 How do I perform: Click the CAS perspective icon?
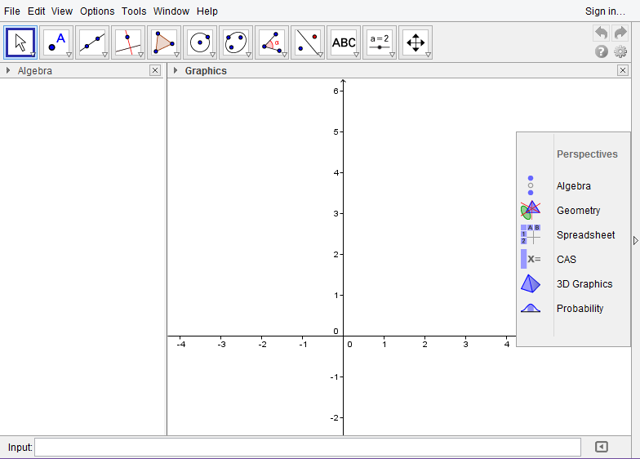[x=531, y=259]
